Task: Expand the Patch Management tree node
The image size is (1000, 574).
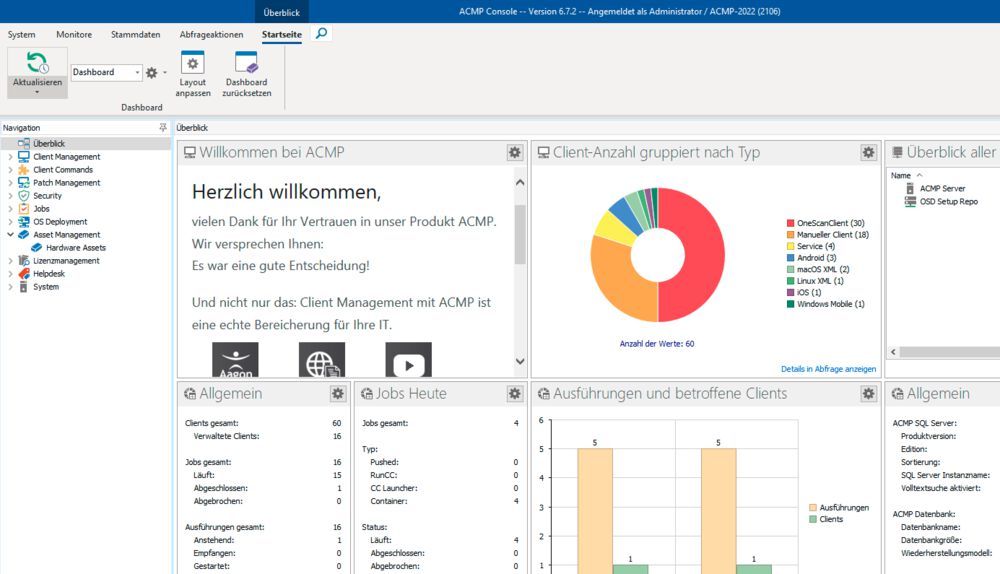Action: [10, 183]
